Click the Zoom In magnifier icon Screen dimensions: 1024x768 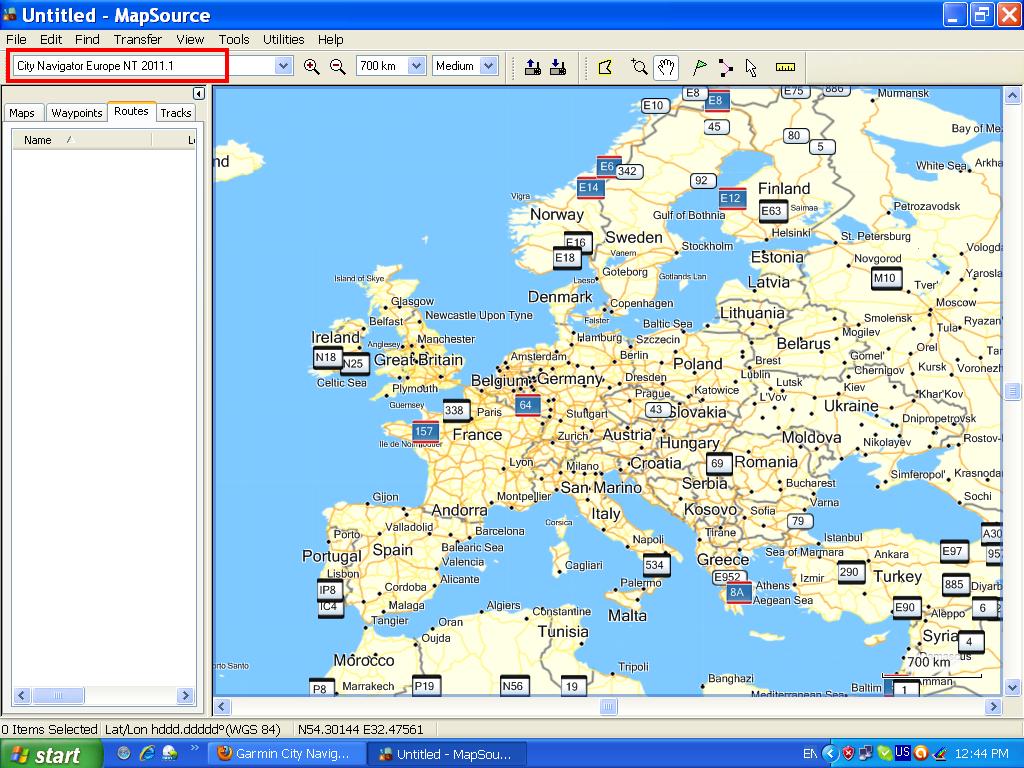coord(311,67)
